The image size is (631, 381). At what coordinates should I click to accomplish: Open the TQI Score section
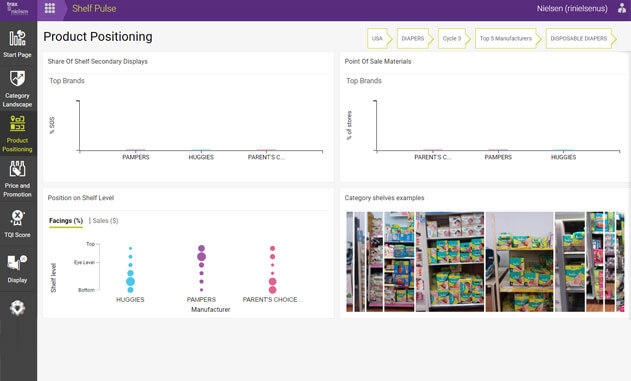[17, 223]
